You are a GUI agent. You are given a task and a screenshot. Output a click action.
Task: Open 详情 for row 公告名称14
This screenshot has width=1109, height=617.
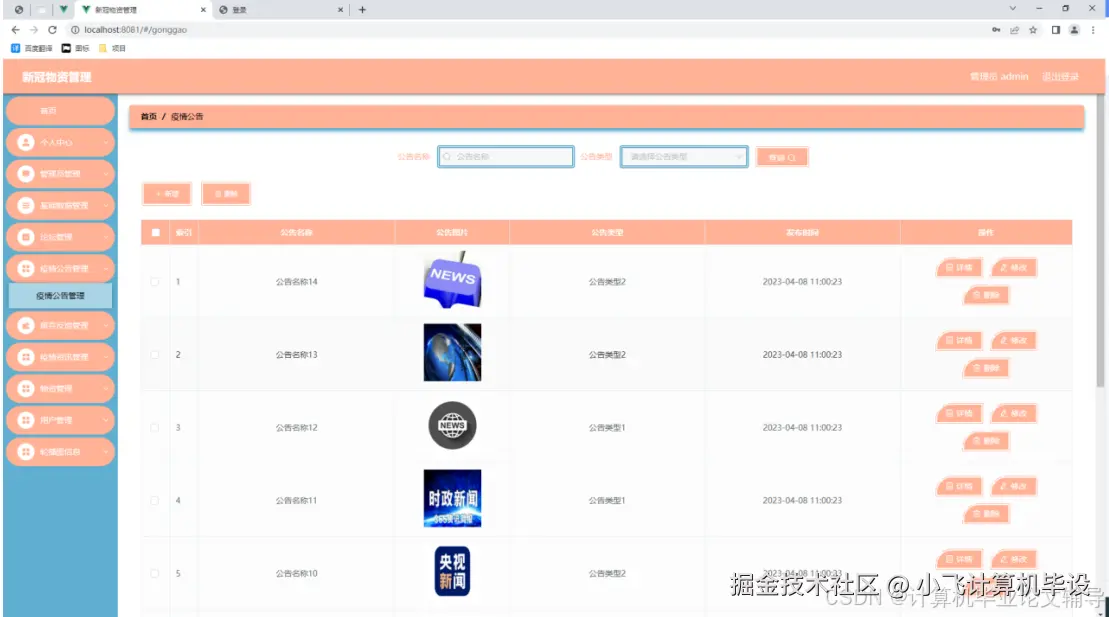[959, 267]
